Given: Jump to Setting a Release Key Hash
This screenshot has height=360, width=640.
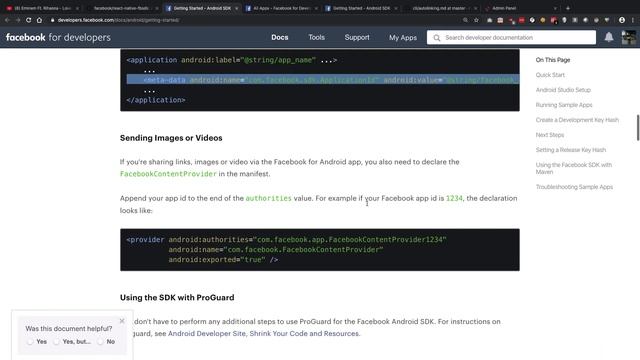Looking at the screenshot, I should tap(571, 150).
